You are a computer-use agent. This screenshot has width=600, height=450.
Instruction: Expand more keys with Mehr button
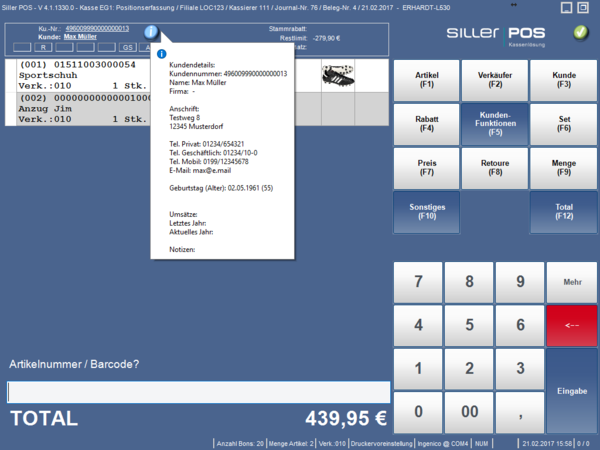coord(572,282)
